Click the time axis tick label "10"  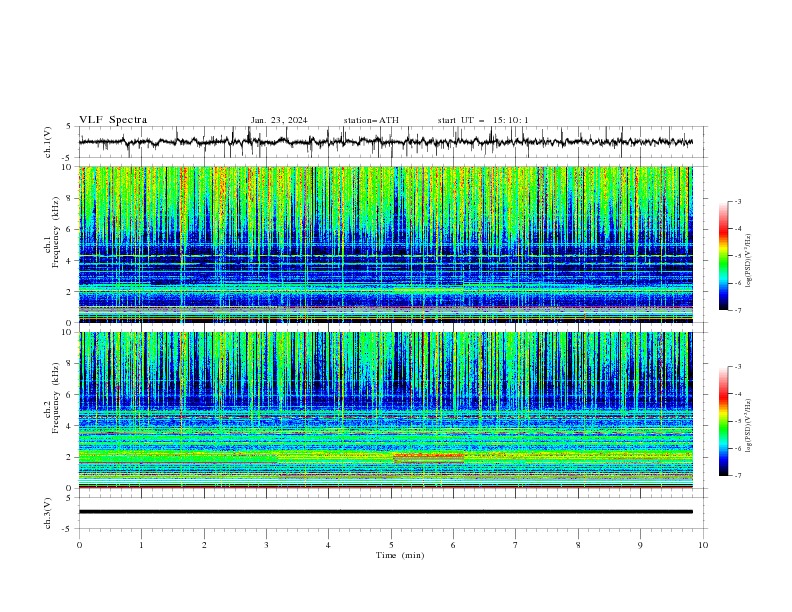(x=703, y=545)
